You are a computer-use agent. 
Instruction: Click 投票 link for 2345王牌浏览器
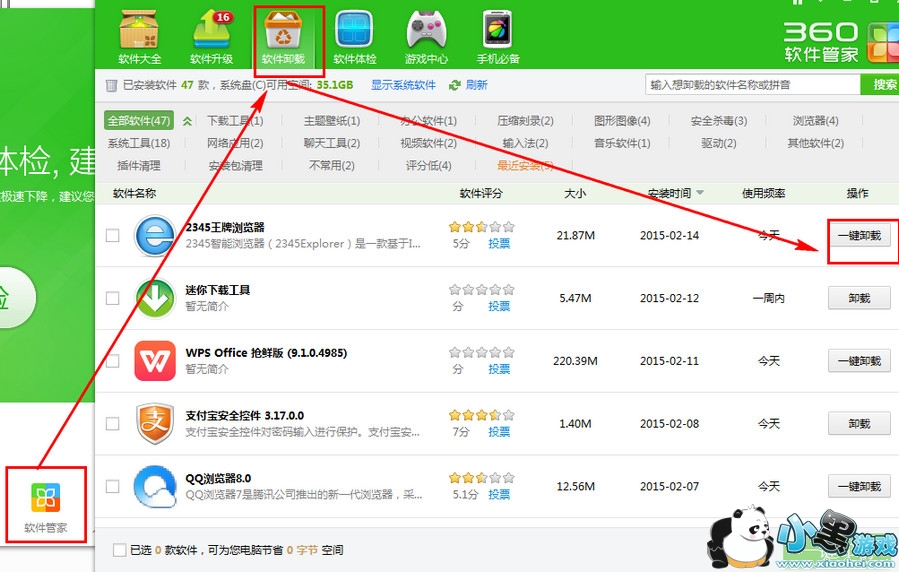499,244
